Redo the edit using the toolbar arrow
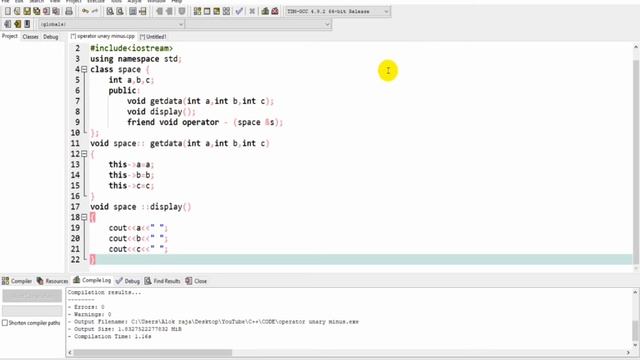The height and width of the screenshot is (360, 640). point(95,11)
